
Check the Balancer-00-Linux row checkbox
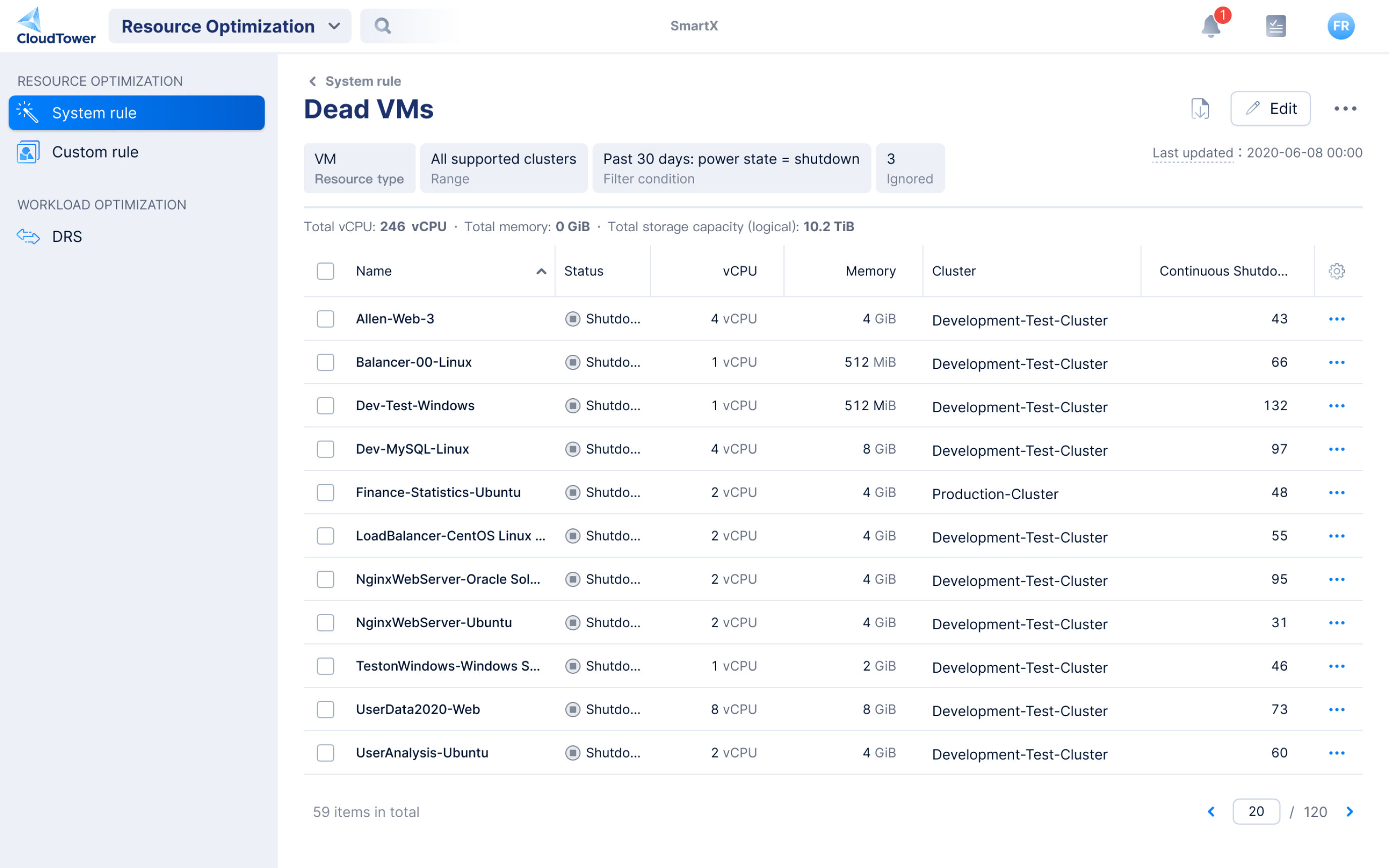click(x=326, y=362)
